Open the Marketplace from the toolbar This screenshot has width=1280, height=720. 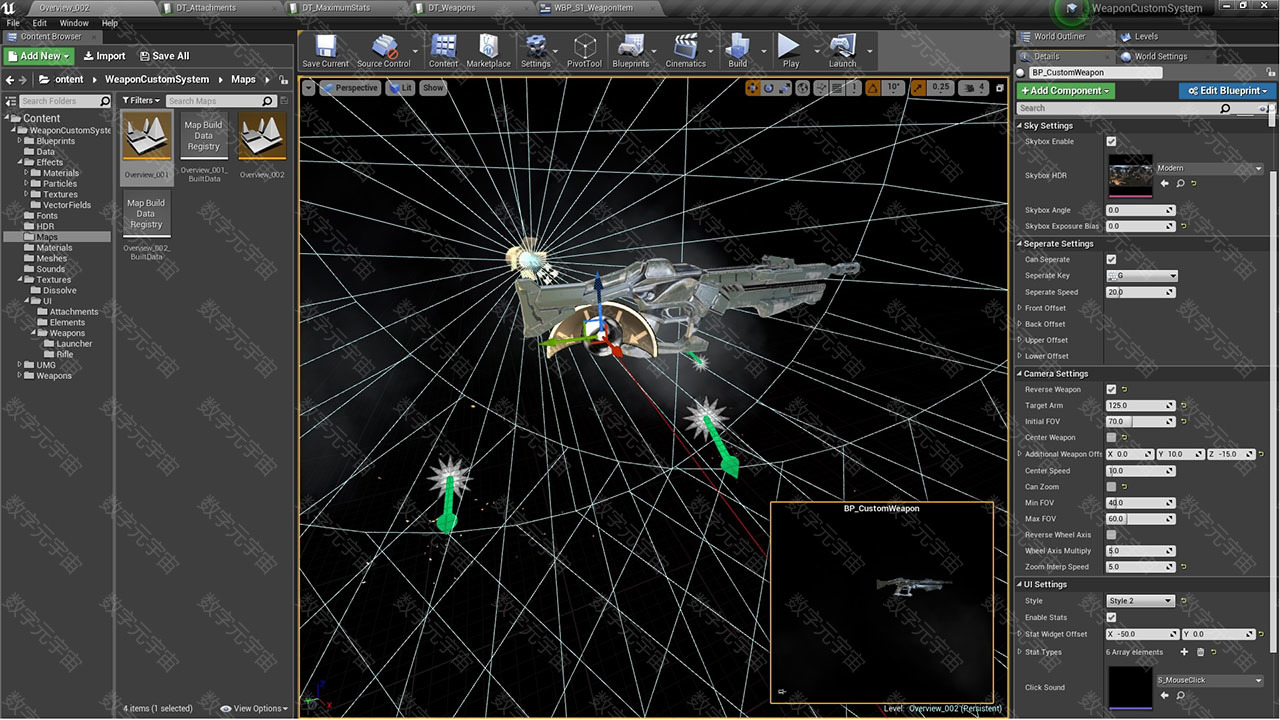coord(488,51)
